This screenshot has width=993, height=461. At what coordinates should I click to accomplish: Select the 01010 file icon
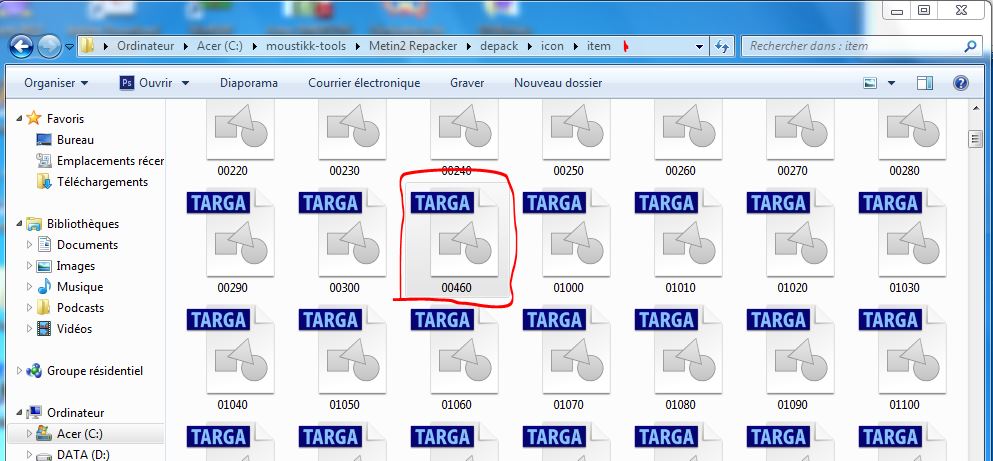(680, 234)
